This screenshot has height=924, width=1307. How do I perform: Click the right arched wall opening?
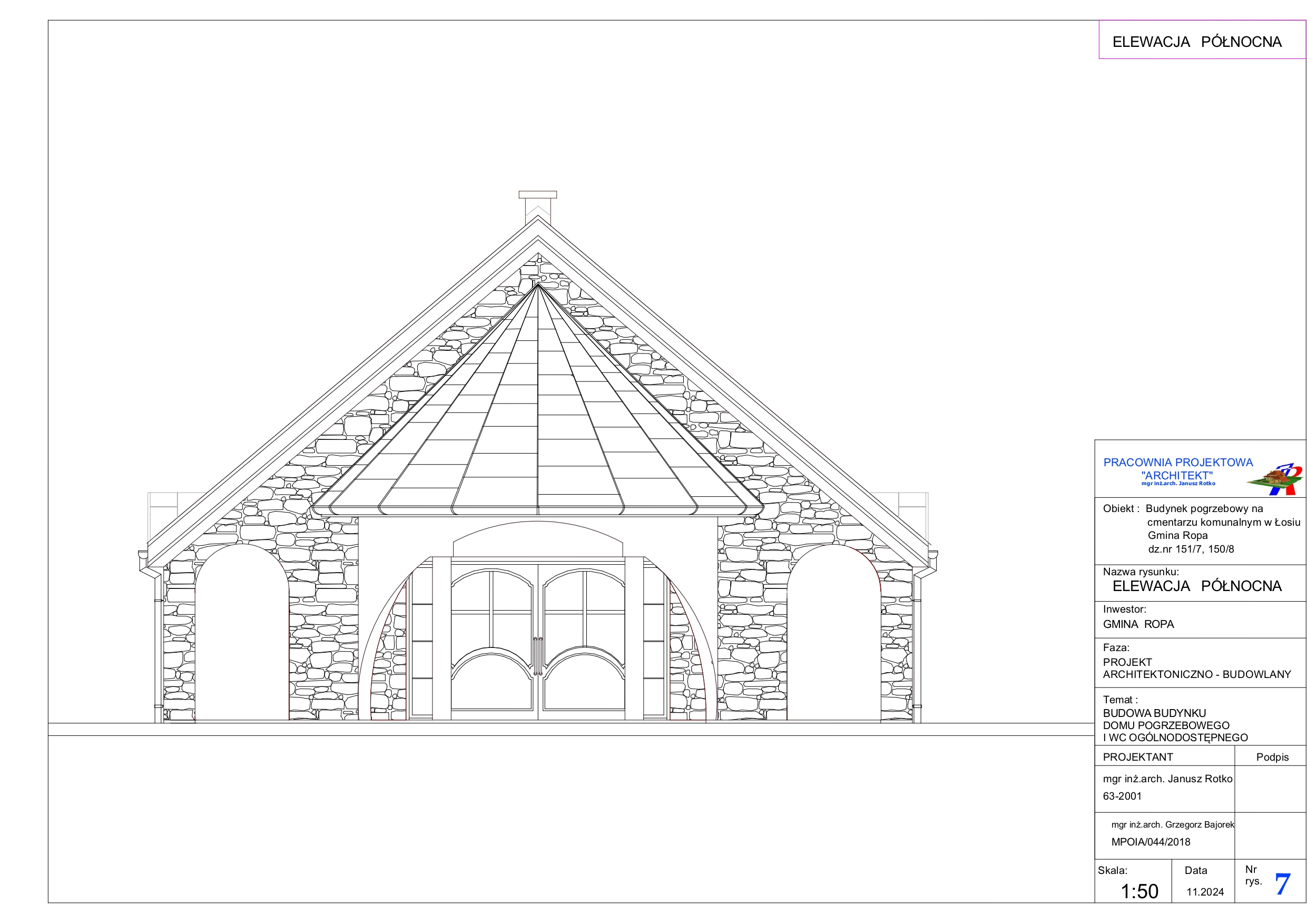pos(834,633)
